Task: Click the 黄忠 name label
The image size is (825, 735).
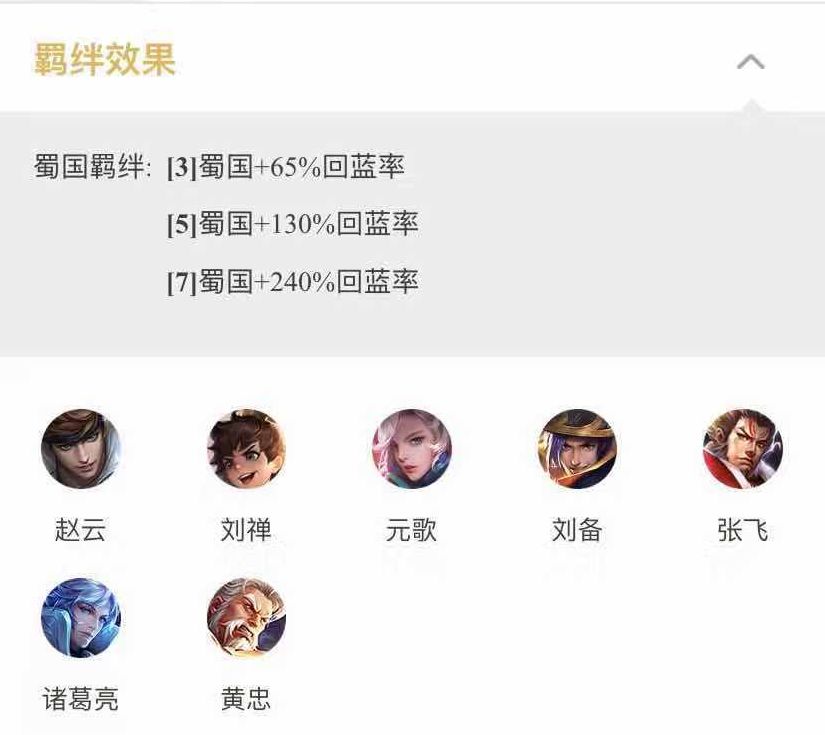Action: [x=246, y=699]
